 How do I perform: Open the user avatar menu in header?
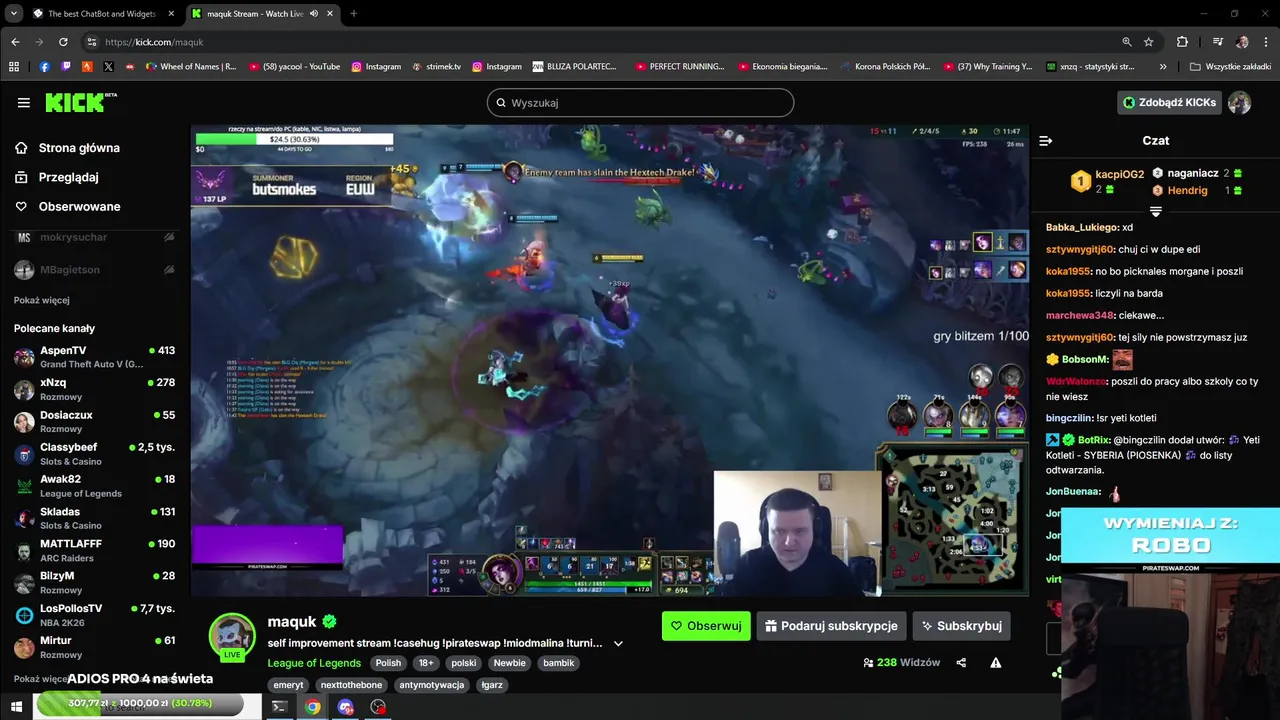point(1239,102)
